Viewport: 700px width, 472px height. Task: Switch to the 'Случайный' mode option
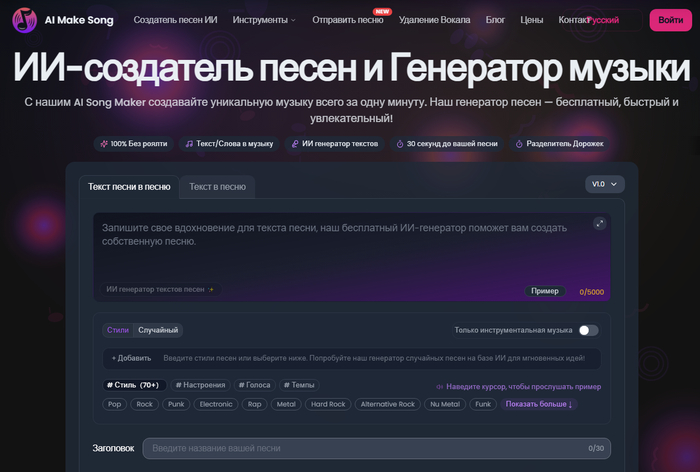(158, 330)
